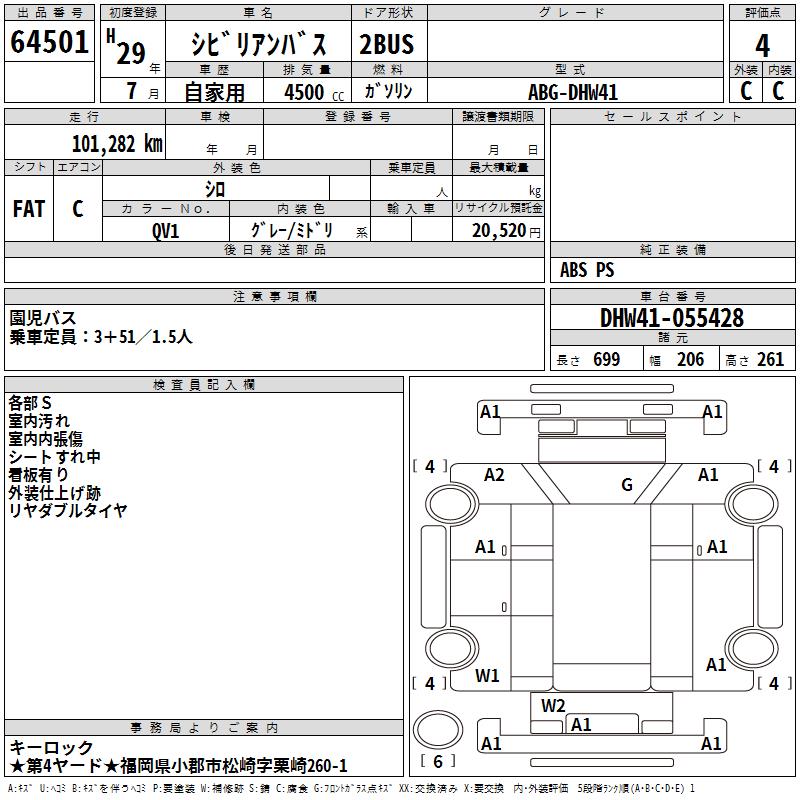800x800 pixels.
Task: Select the color number QV1
Action: coord(165,231)
